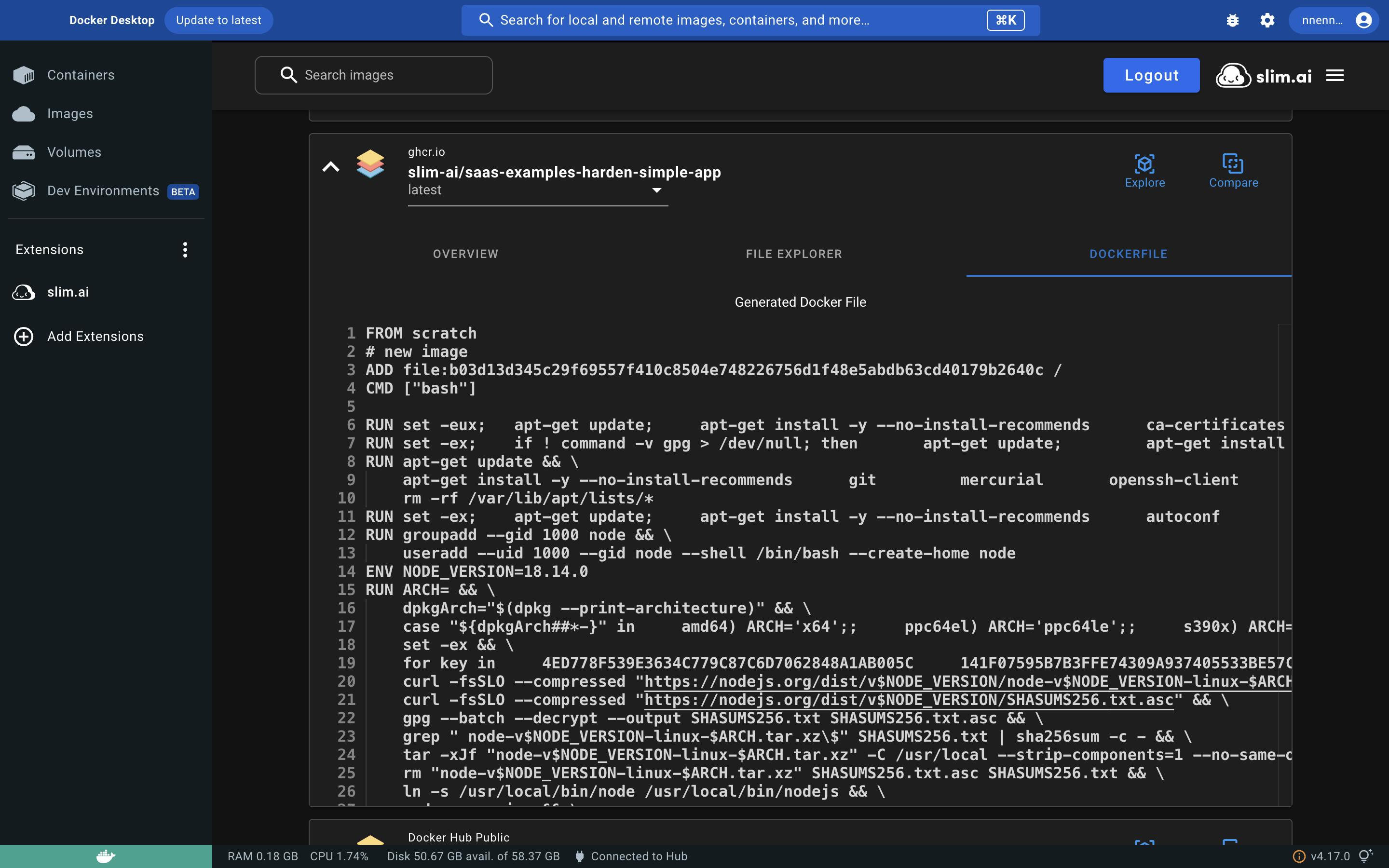This screenshot has height=868, width=1389.
Task: Click the Extensions heading
Action: [x=49, y=250]
